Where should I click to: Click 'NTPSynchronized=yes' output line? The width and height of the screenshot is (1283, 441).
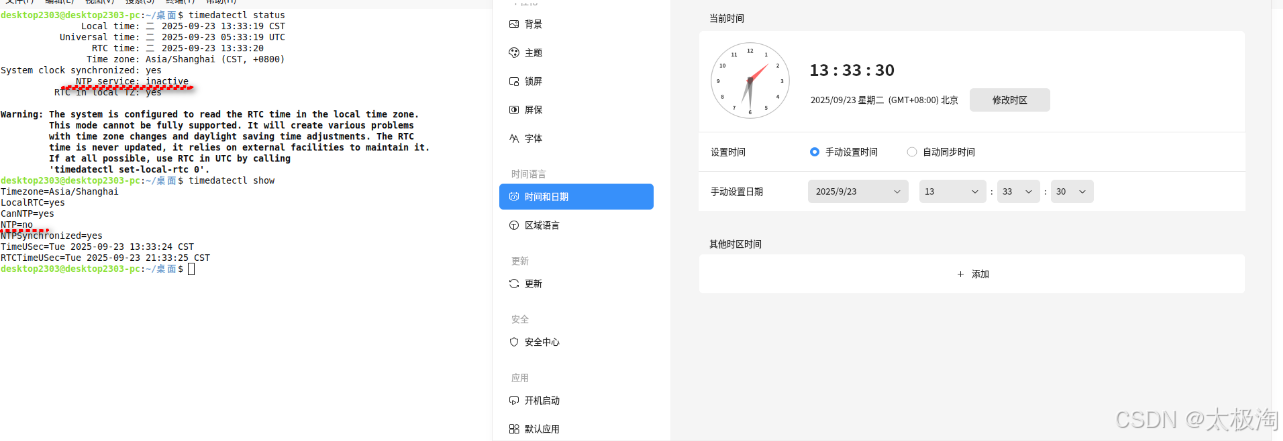[51, 236]
